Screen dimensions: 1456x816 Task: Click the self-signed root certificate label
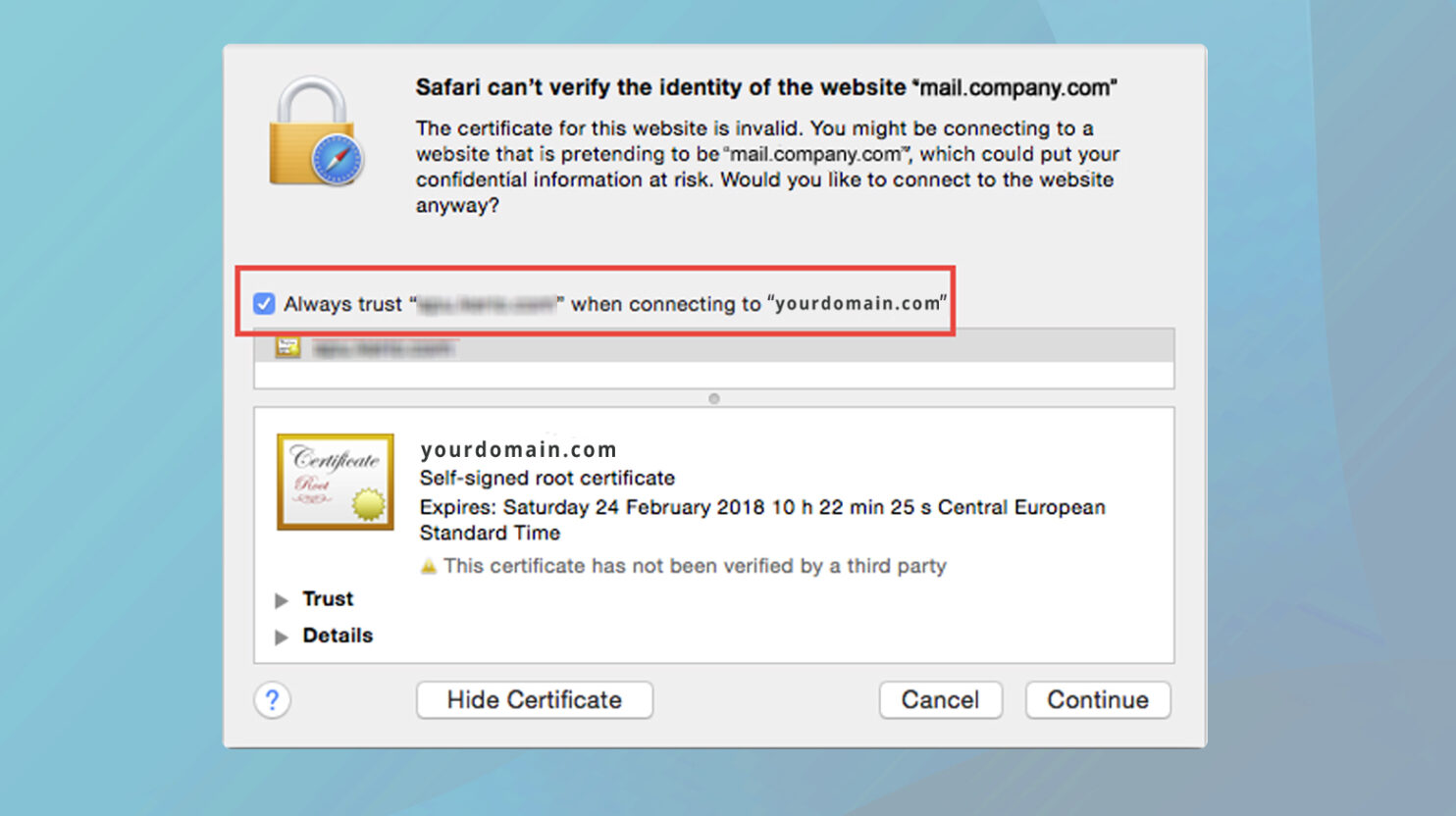click(x=546, y=478)
